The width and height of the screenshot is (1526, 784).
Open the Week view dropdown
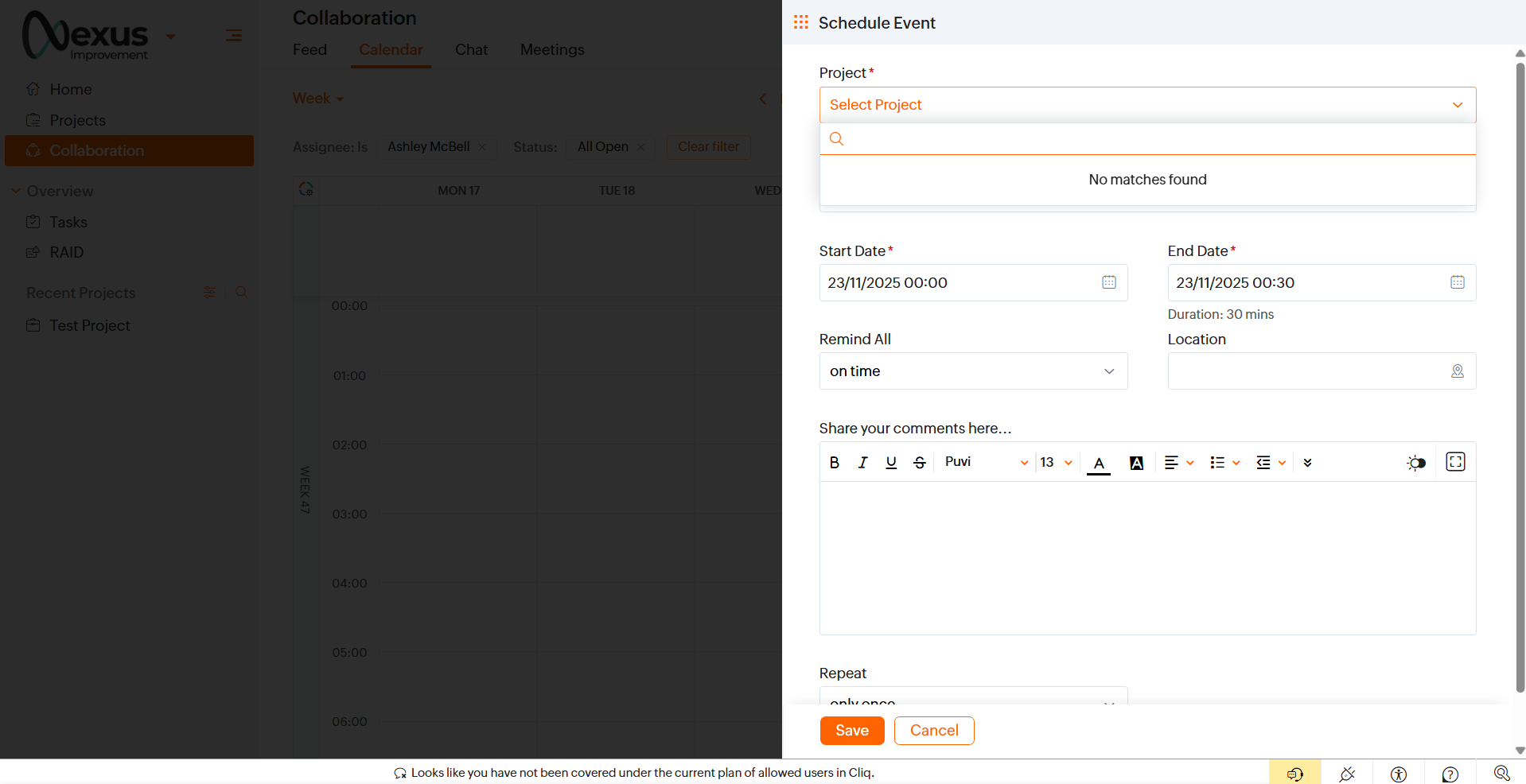[x=318, y=99]
